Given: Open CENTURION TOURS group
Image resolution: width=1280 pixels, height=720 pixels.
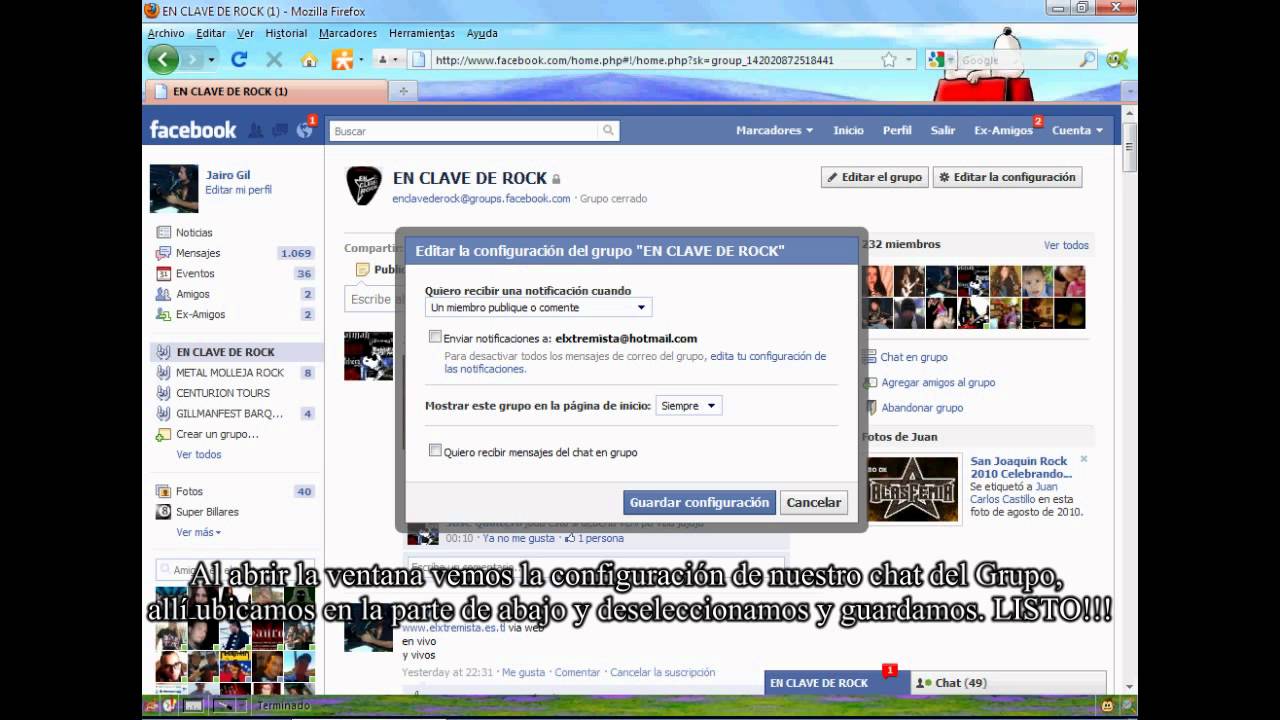Looking at the screenshot, I should (x=223, y=393).
